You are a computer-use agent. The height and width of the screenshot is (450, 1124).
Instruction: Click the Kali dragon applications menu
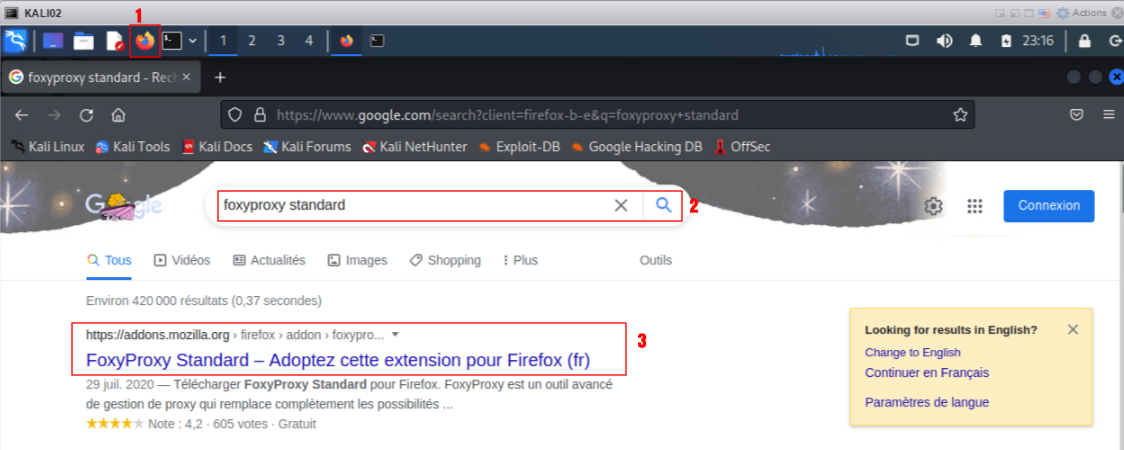16,41
